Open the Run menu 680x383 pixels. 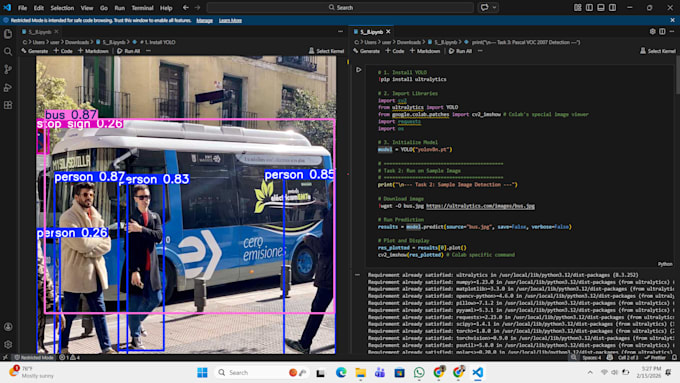pyautogui.click(x=120, y=8)
